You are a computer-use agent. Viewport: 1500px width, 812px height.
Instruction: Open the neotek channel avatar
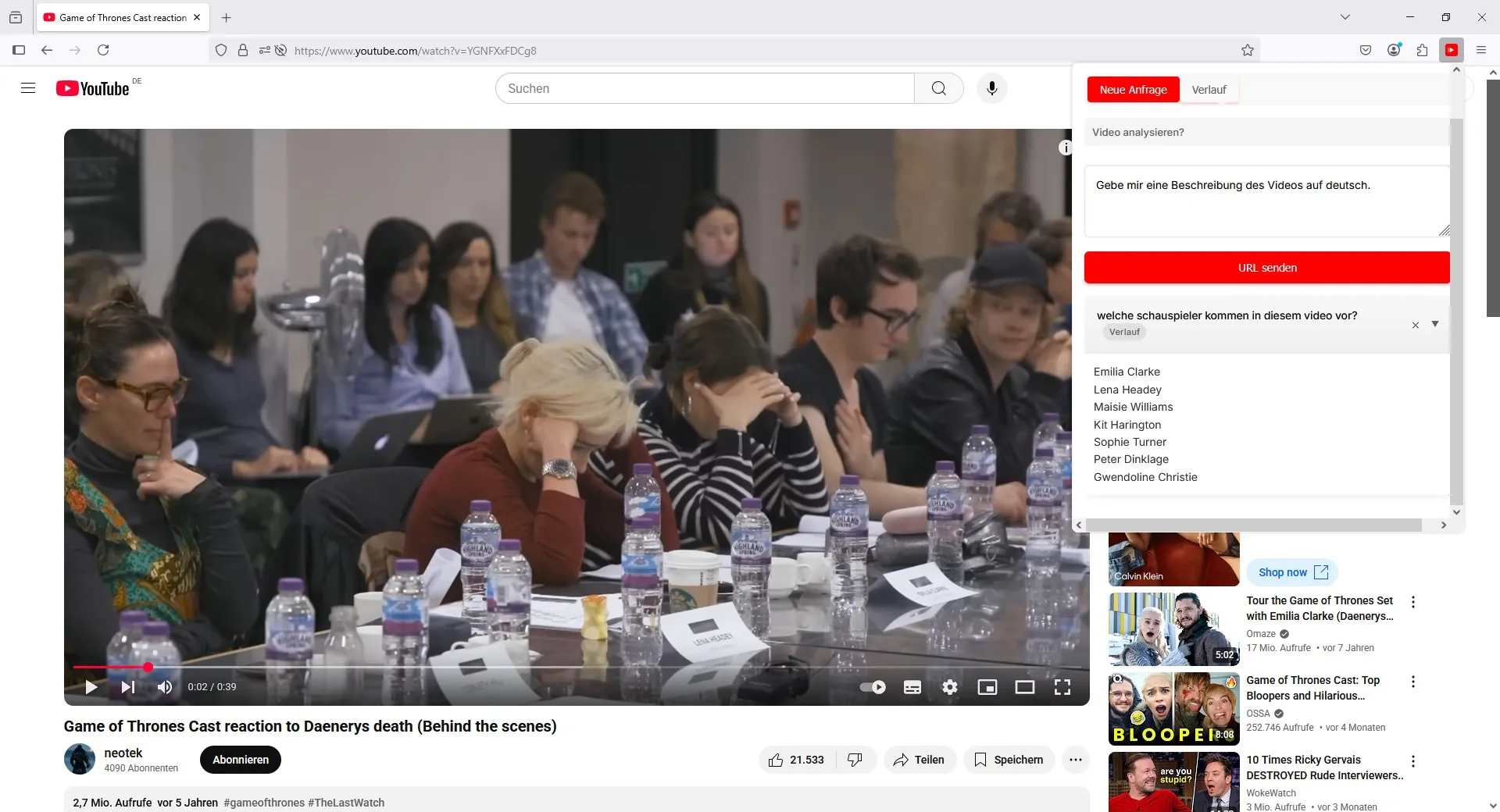pyautogui.click(x=80, y=759)
